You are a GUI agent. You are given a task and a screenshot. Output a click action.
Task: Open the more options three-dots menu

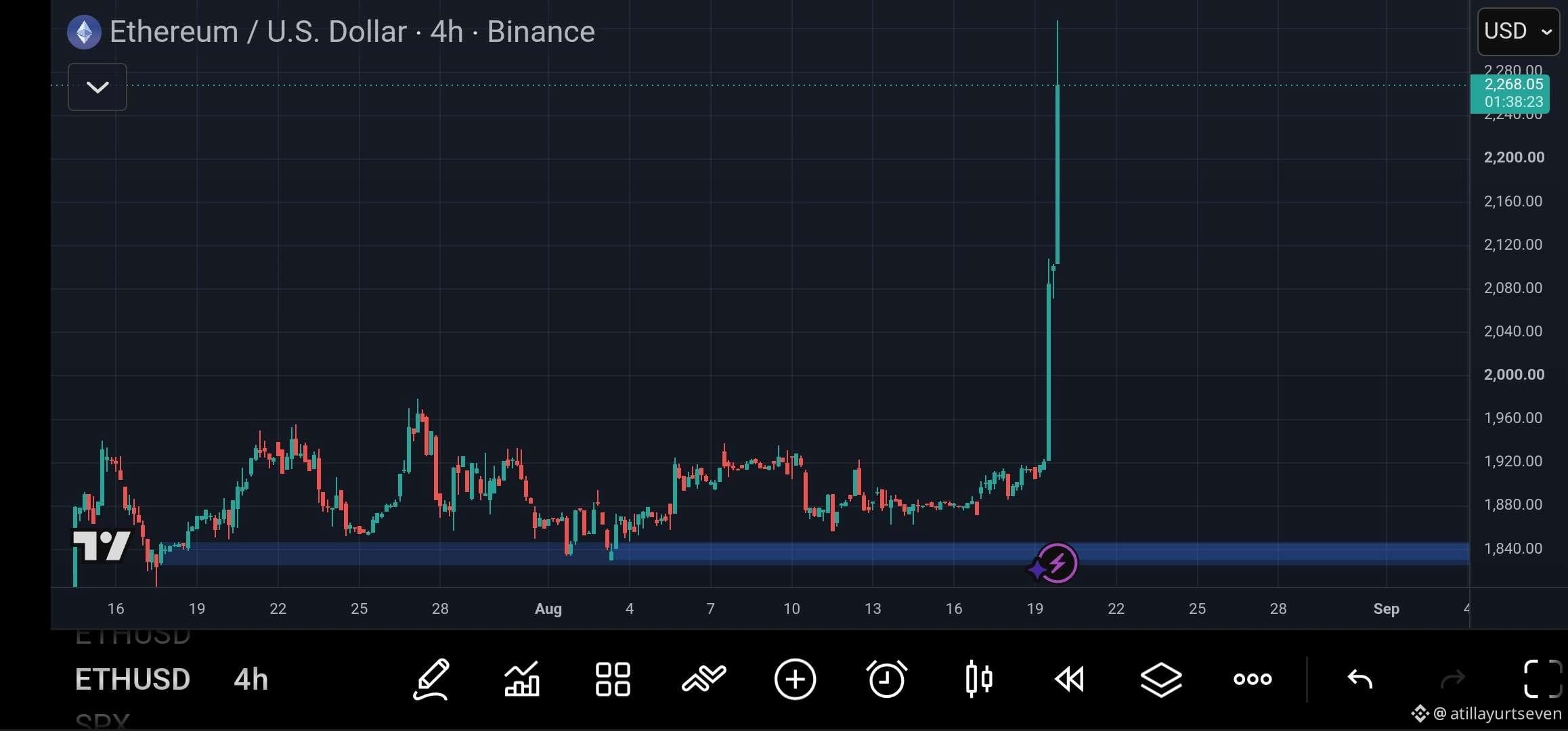tap(1253, 679)
